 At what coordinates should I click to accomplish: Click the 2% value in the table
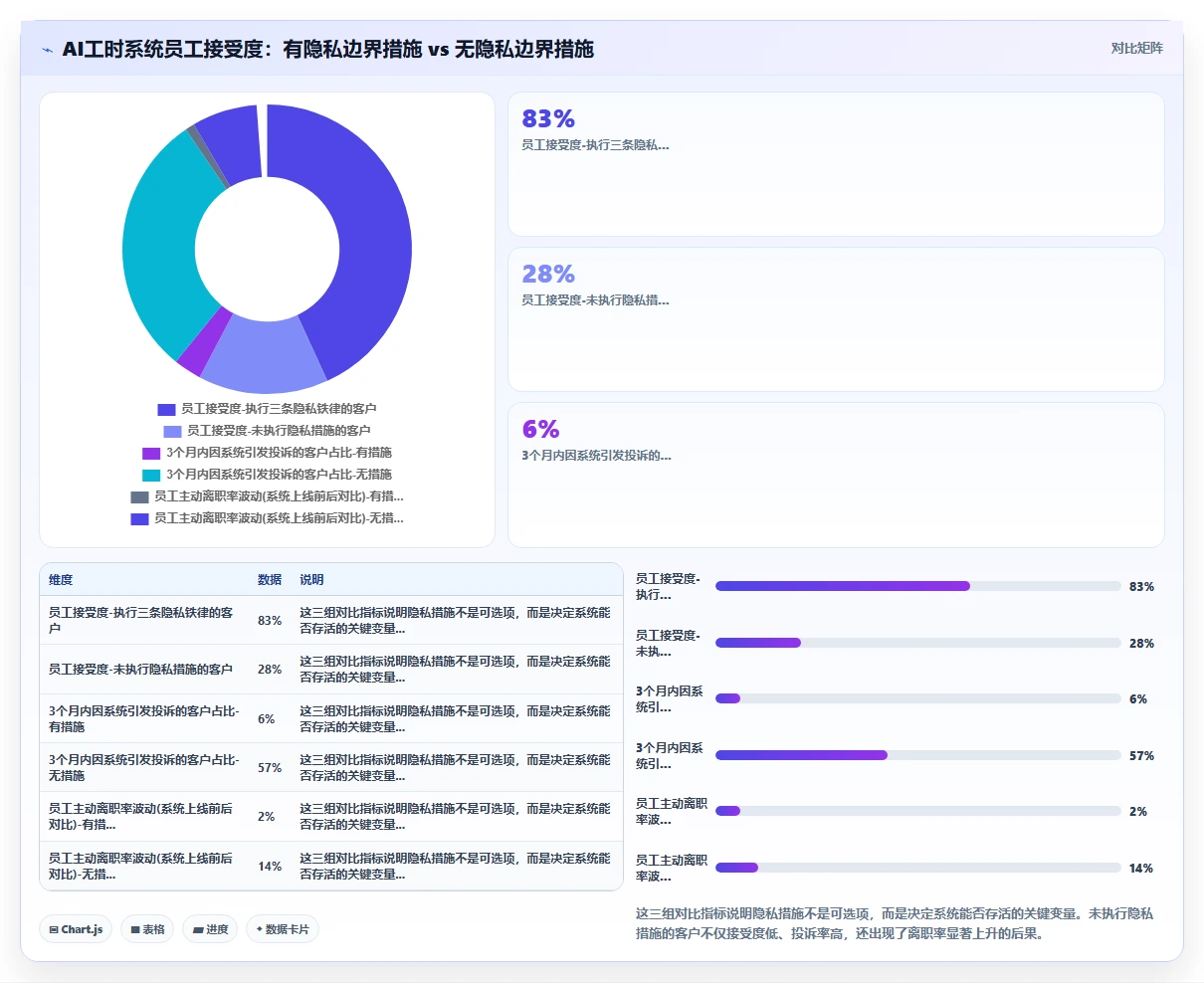tap(266, 817)
